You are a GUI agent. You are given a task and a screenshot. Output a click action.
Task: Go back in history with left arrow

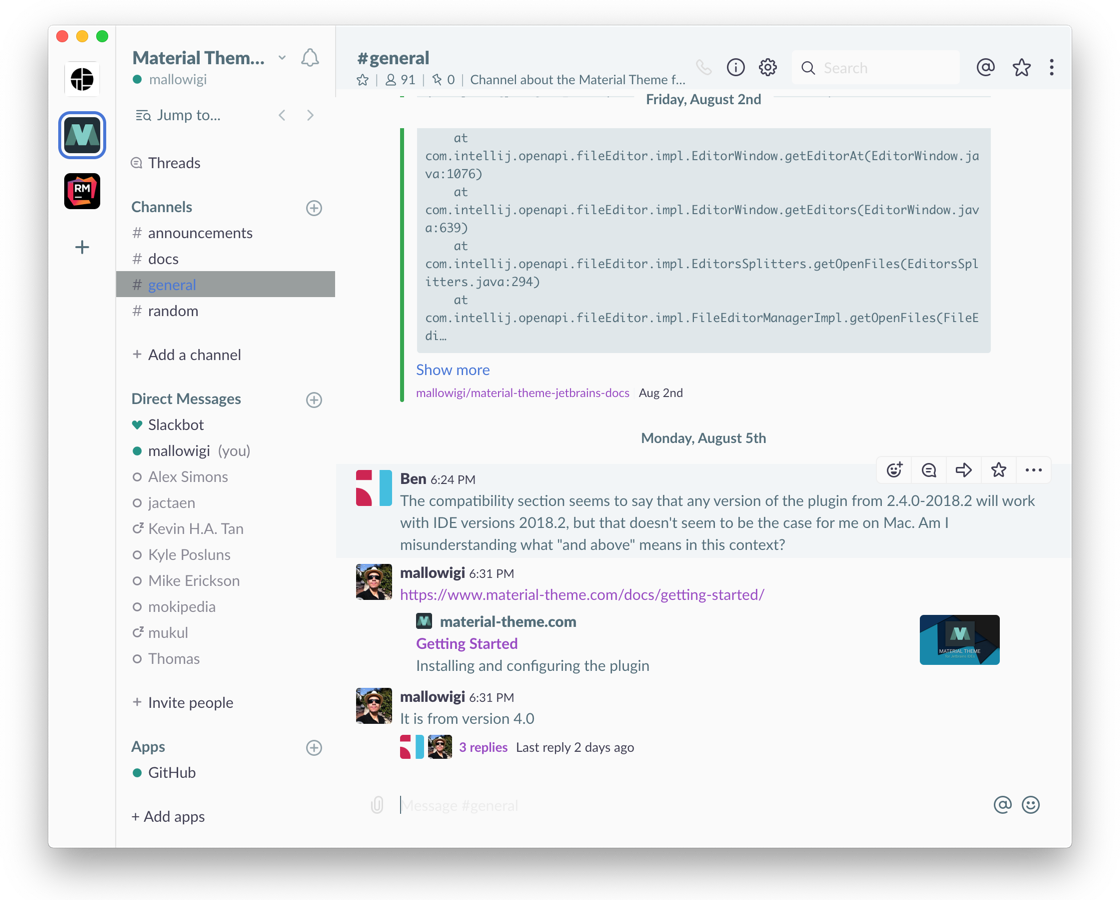point(282,115)
